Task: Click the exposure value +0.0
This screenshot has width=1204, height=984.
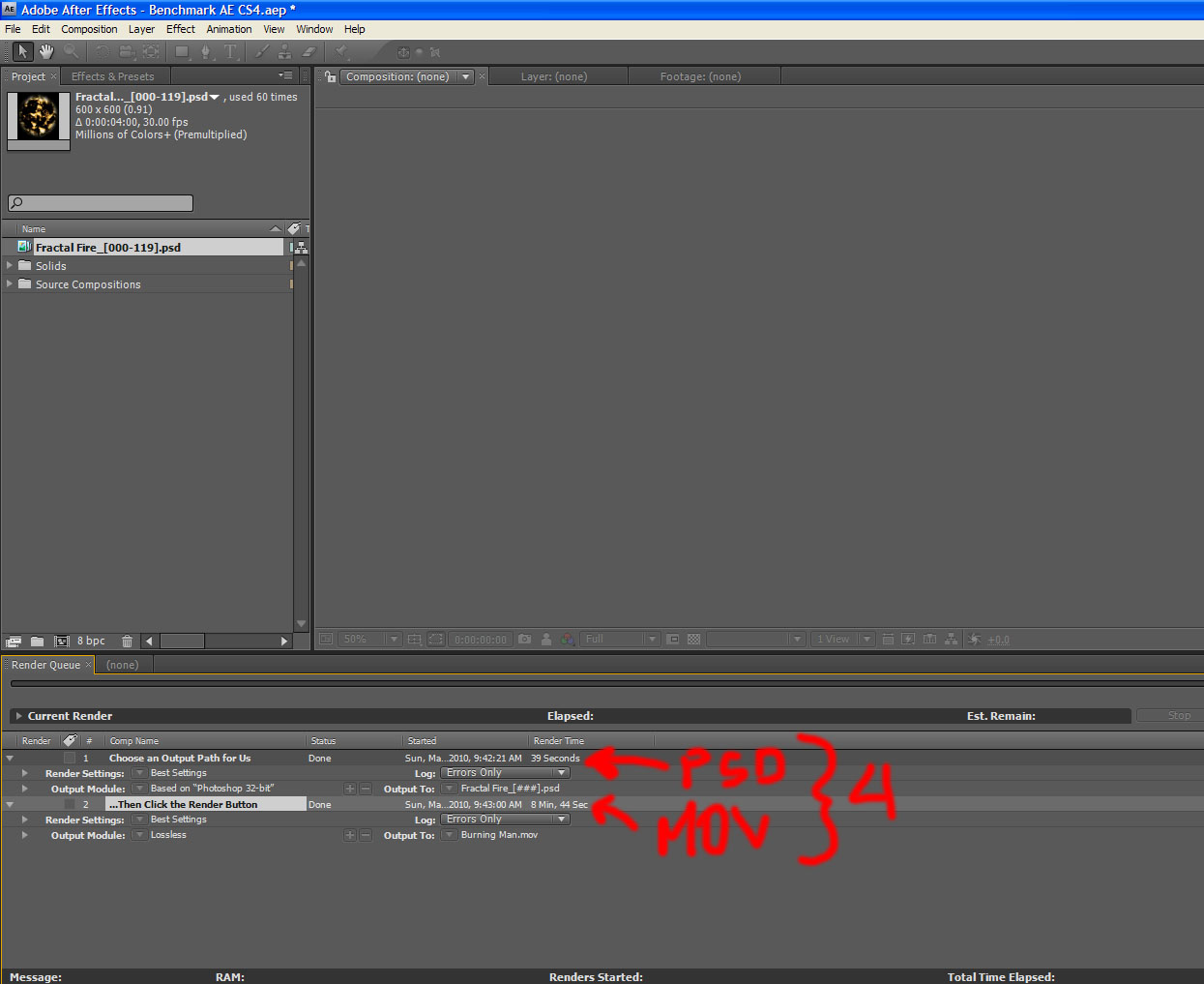Action: click(x=999, y=640)
